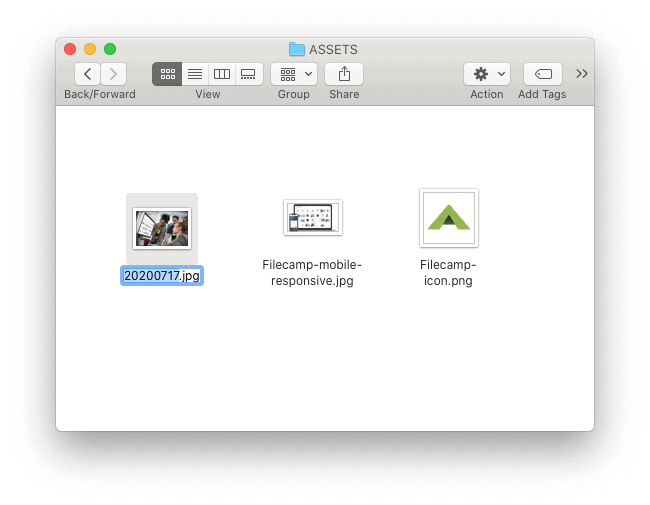Select the Filecamp-mobile-responsive.jpg thumbnail
The height and width of the screenshot is (505, 650).
point(313,218)
